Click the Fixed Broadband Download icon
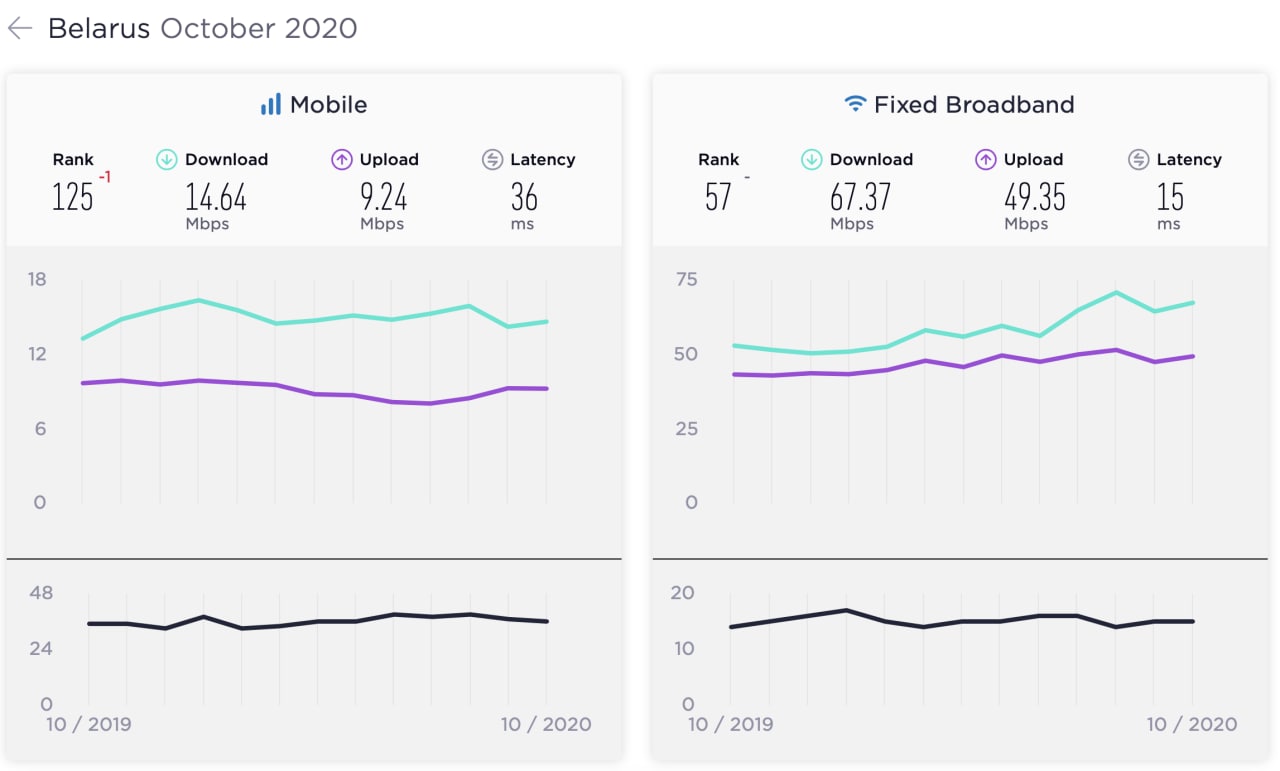 812,160
